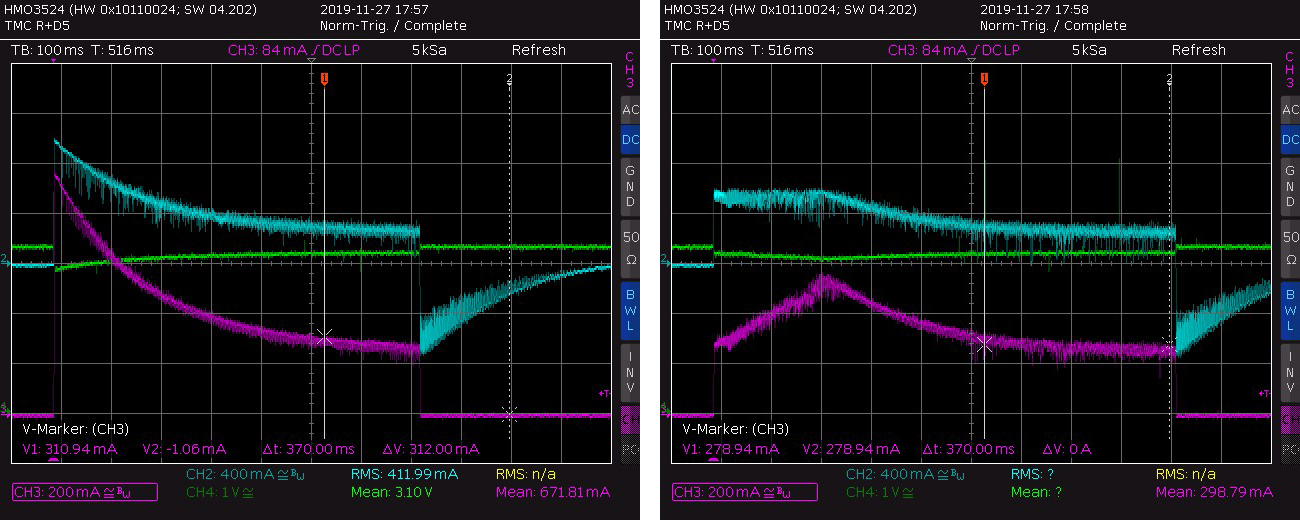Click Mean: 671.81 mA measurement
The width and height of the screenshot is (1300, 520).
552,492
